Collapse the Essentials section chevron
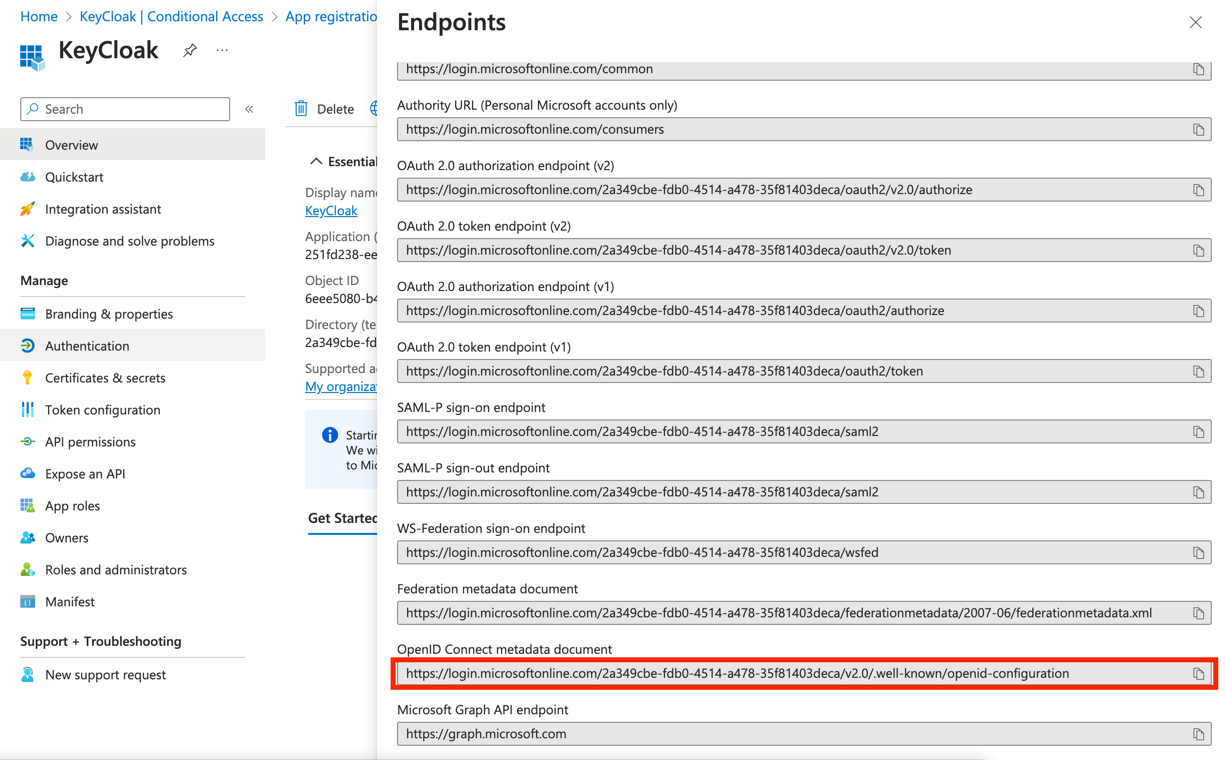1225x760 pixels. (x=316, y=161)
